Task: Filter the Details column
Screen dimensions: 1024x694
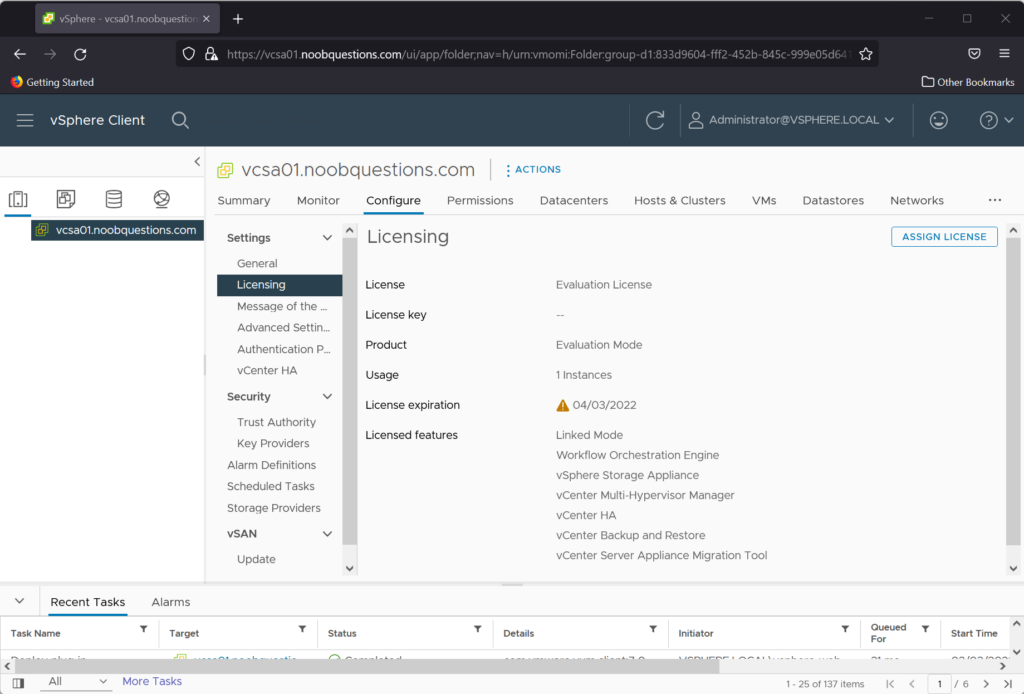Action: pos(653,629)
